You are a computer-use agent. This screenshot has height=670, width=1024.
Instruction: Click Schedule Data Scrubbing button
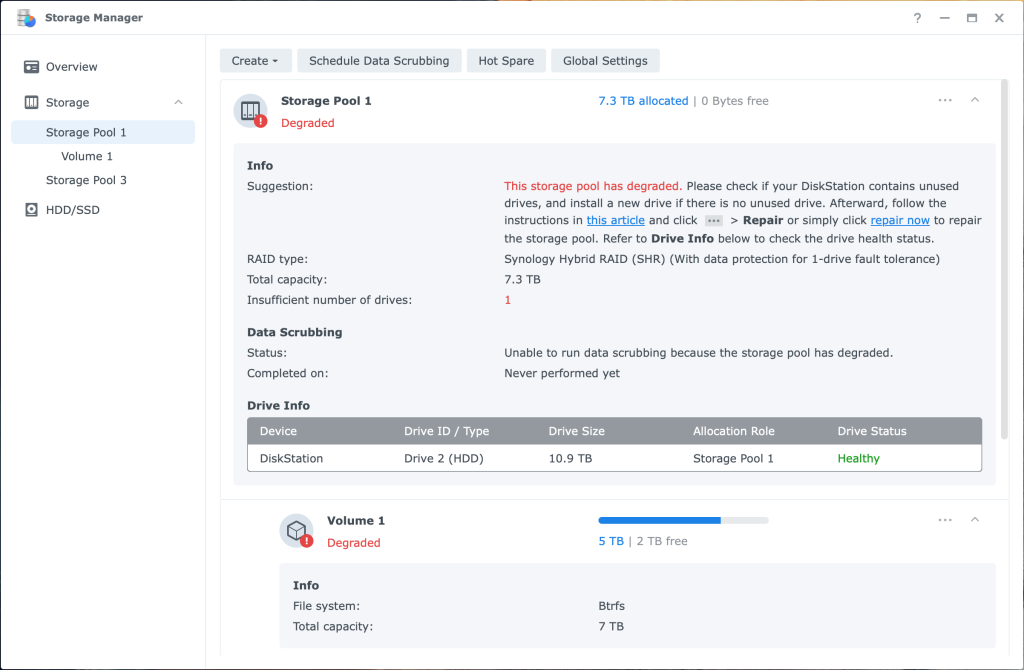pyautogui.click(x=379, y=61)
